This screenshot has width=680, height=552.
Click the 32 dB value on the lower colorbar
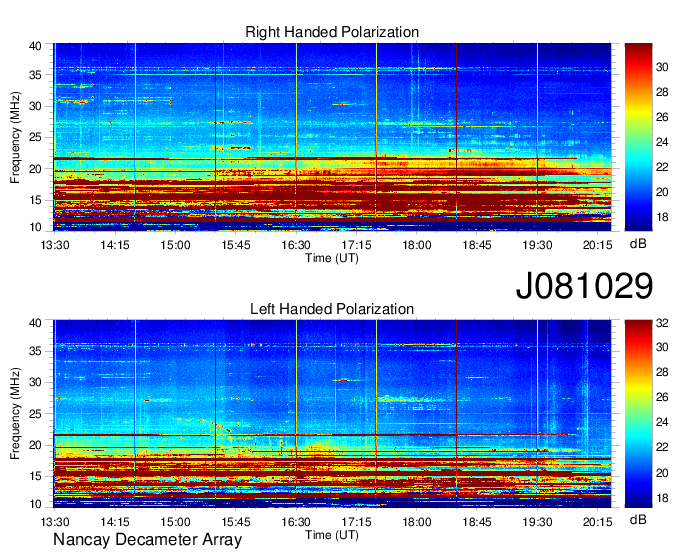tap(662, 323)
